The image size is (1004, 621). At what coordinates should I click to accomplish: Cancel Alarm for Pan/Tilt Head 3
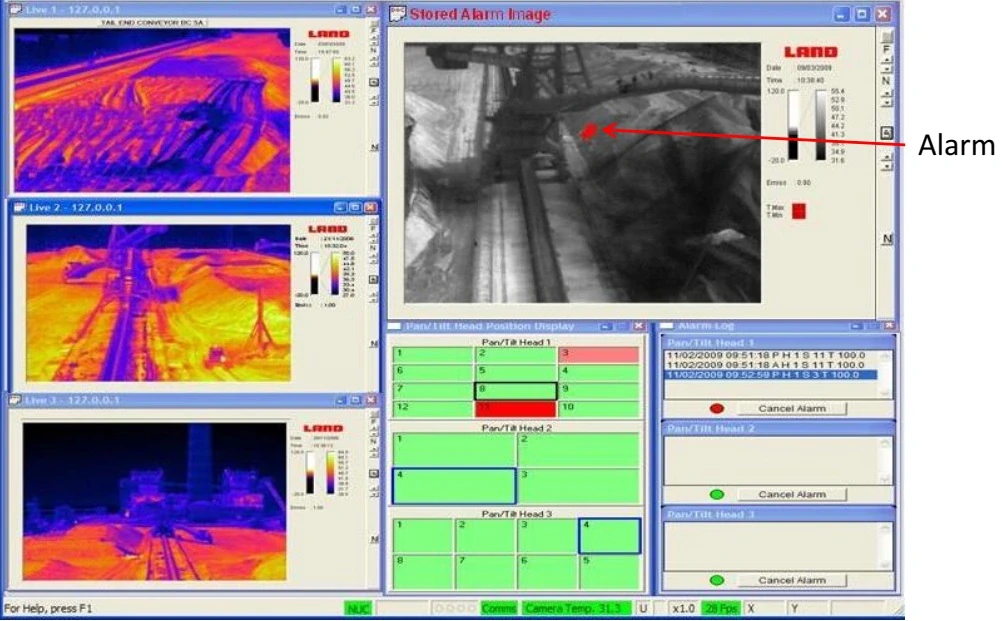[x=791, y=580]
